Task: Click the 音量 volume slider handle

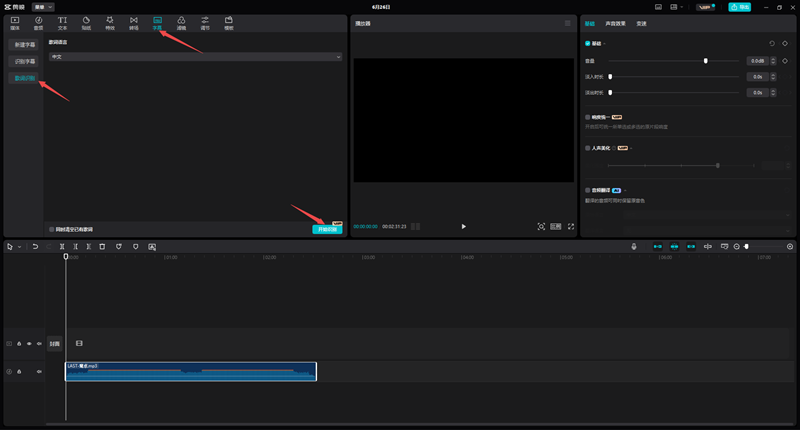Action: point(706,61)
